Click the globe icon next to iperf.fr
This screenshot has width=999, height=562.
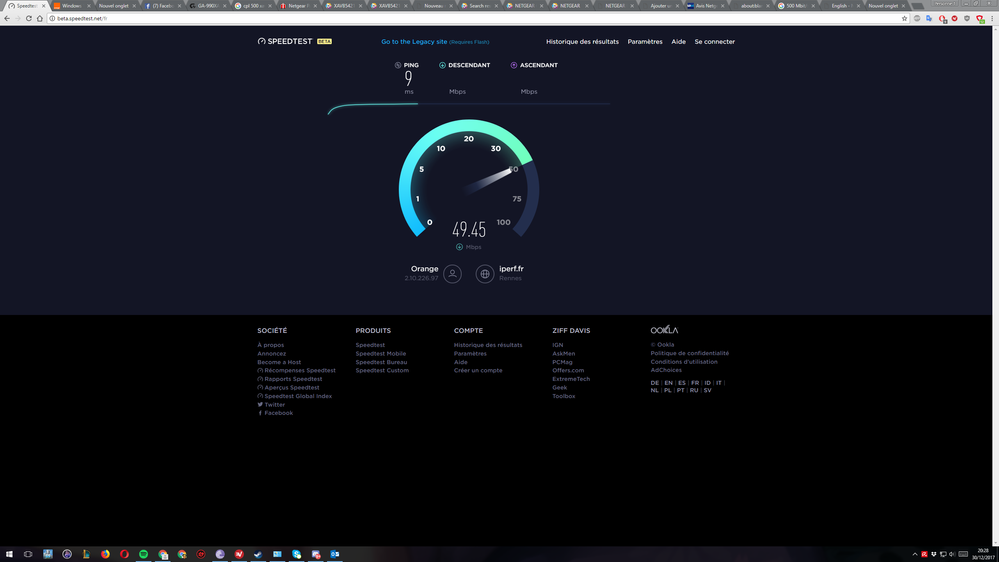[x=485, y=273]
